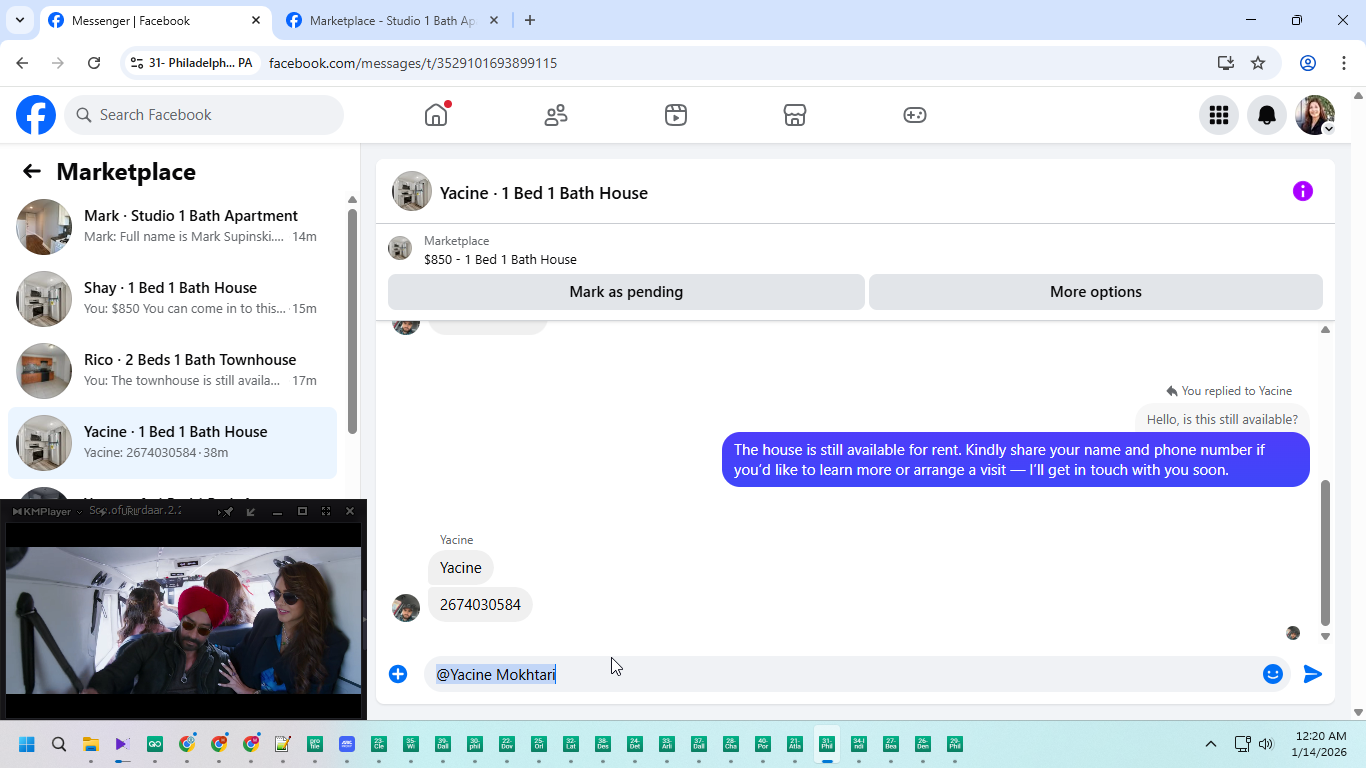Open Yacine chat header title
The image size is (1366, 768).
[x=544, y=193]
